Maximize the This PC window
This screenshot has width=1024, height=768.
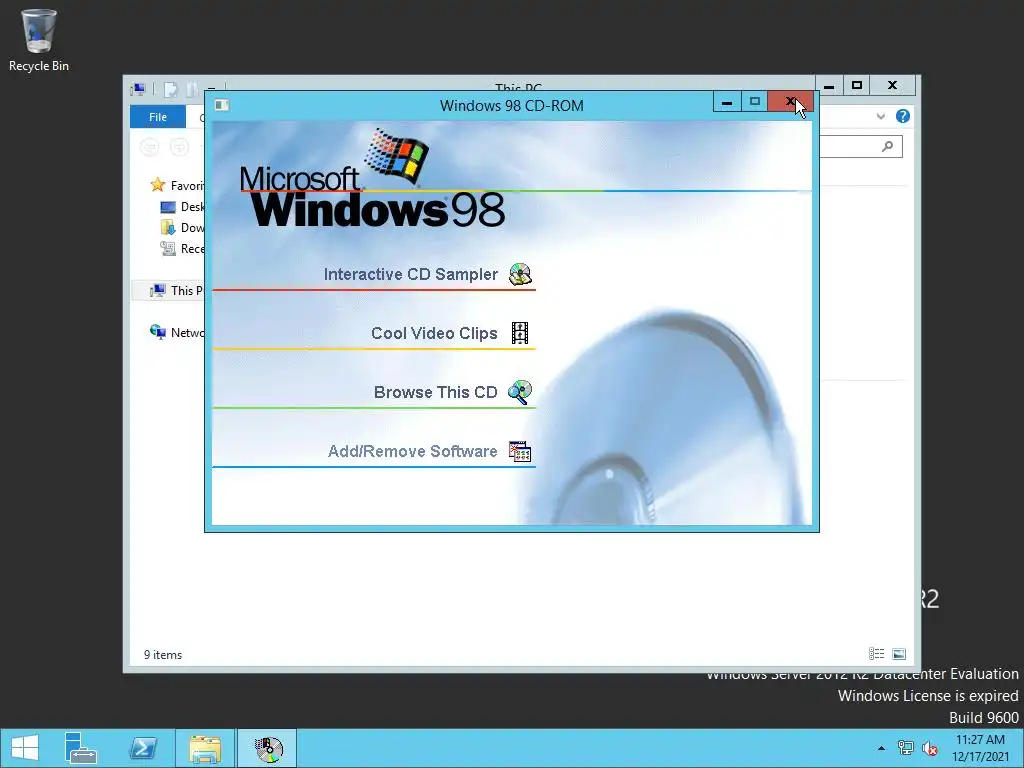pyautogui.click(x=857, y=86)
